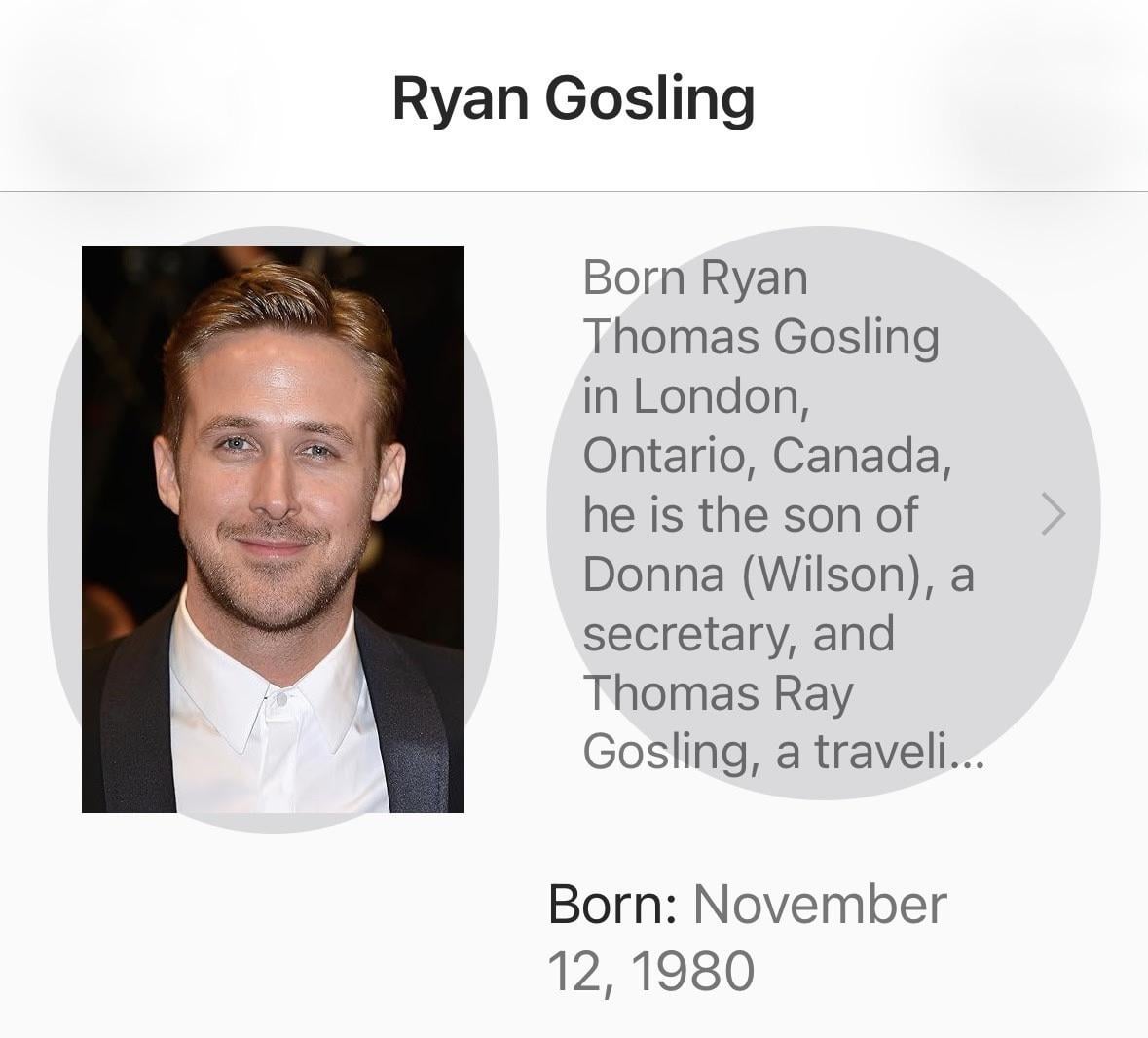This screenshot has width=1148, height=1038.
Task: Click the bold "Born:" label
Action: (x=612, y=904)
